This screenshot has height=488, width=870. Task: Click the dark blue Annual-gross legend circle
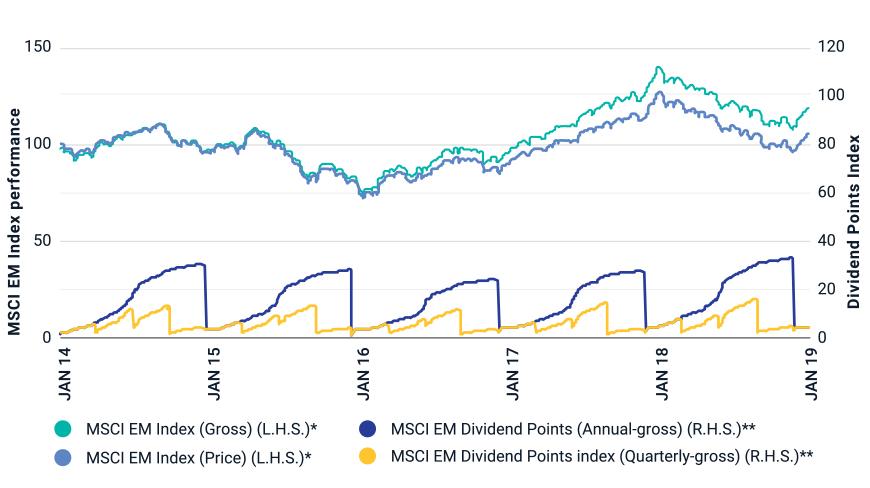[x=366, y=429]
